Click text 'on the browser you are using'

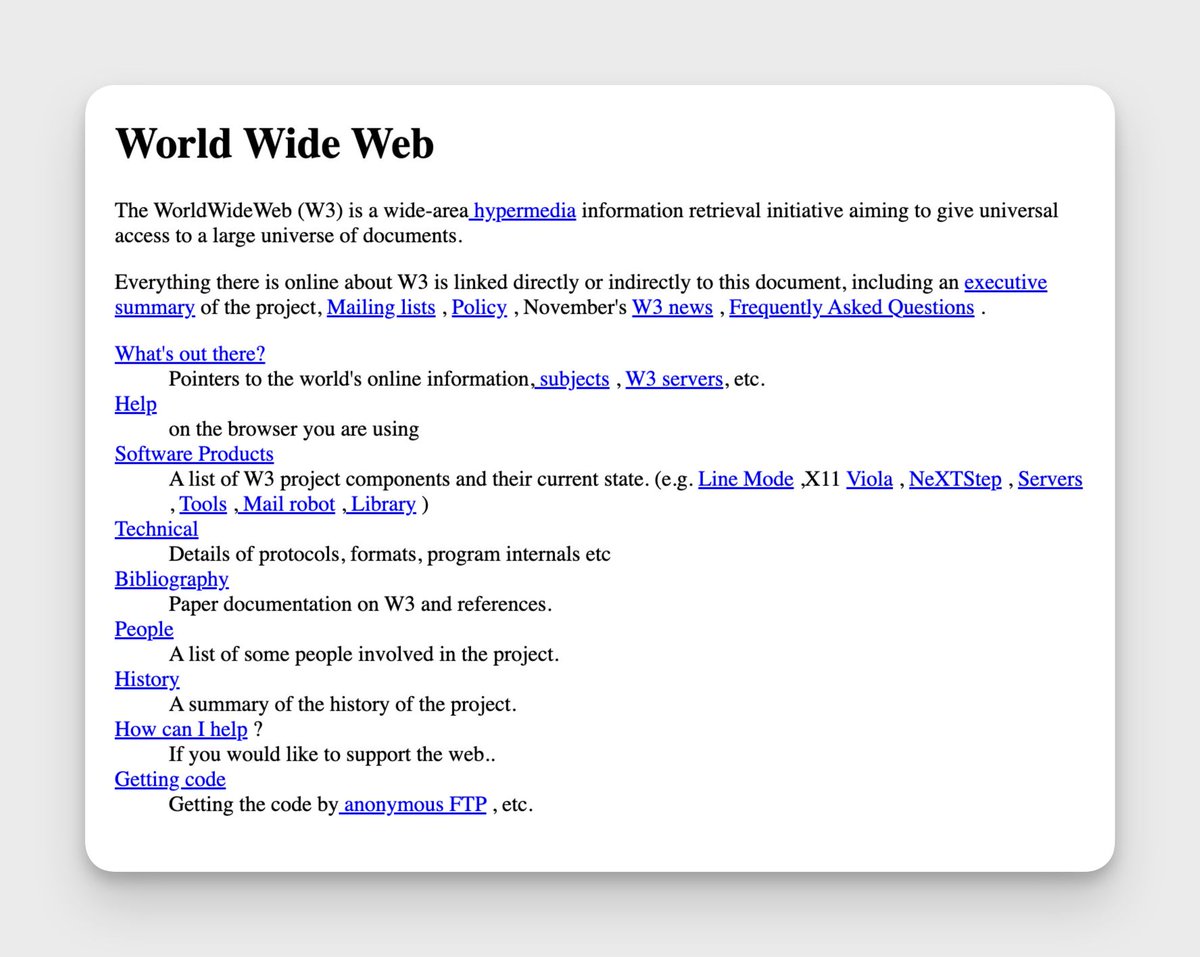click(294, 430)
